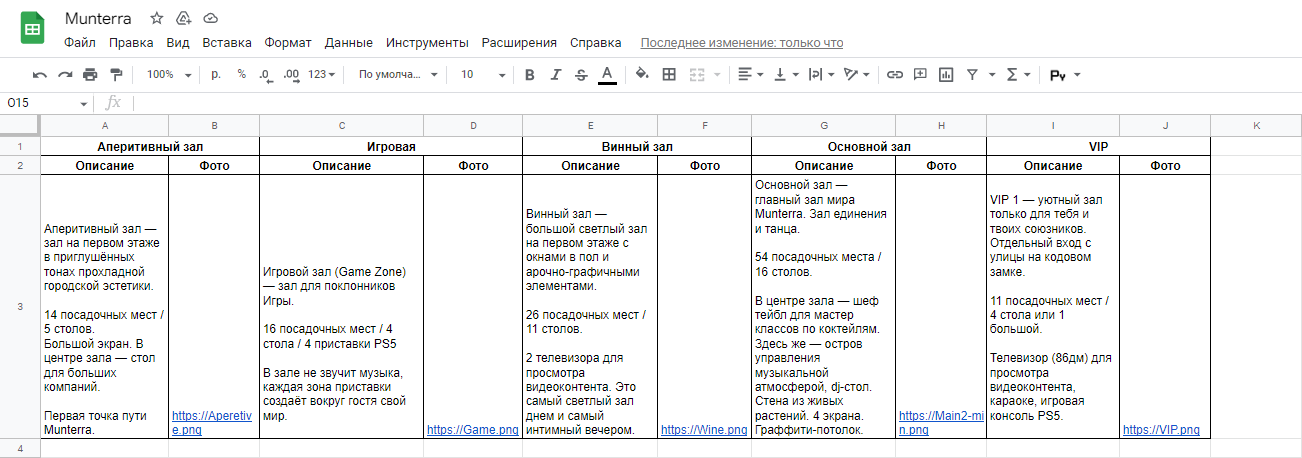The height and width of the screenshot is (458, 1302).
Task: Decrease decimal places
Action: (265, 74)
